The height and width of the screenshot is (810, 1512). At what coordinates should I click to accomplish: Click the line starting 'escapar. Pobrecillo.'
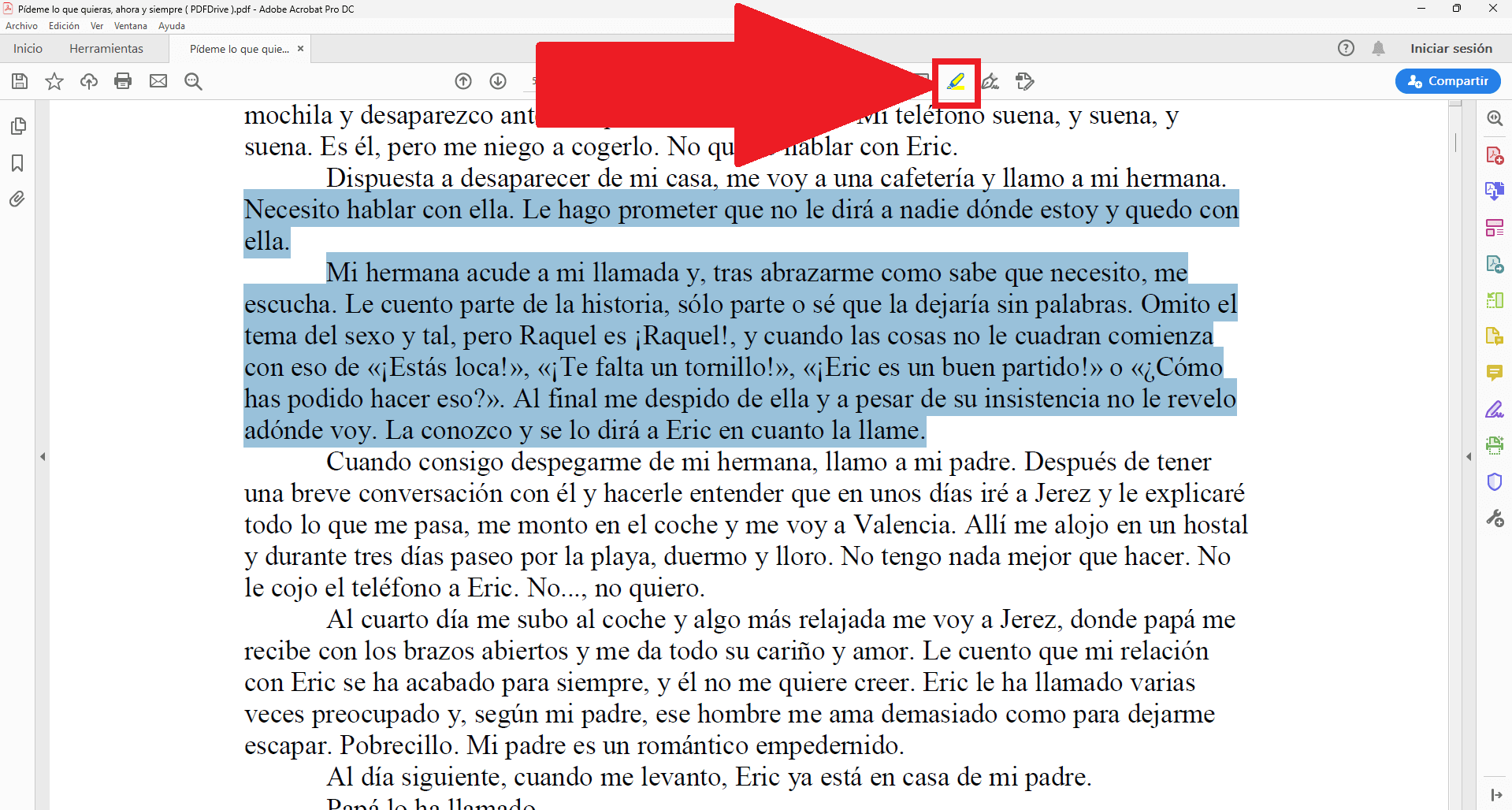click(x=574, y=745)
